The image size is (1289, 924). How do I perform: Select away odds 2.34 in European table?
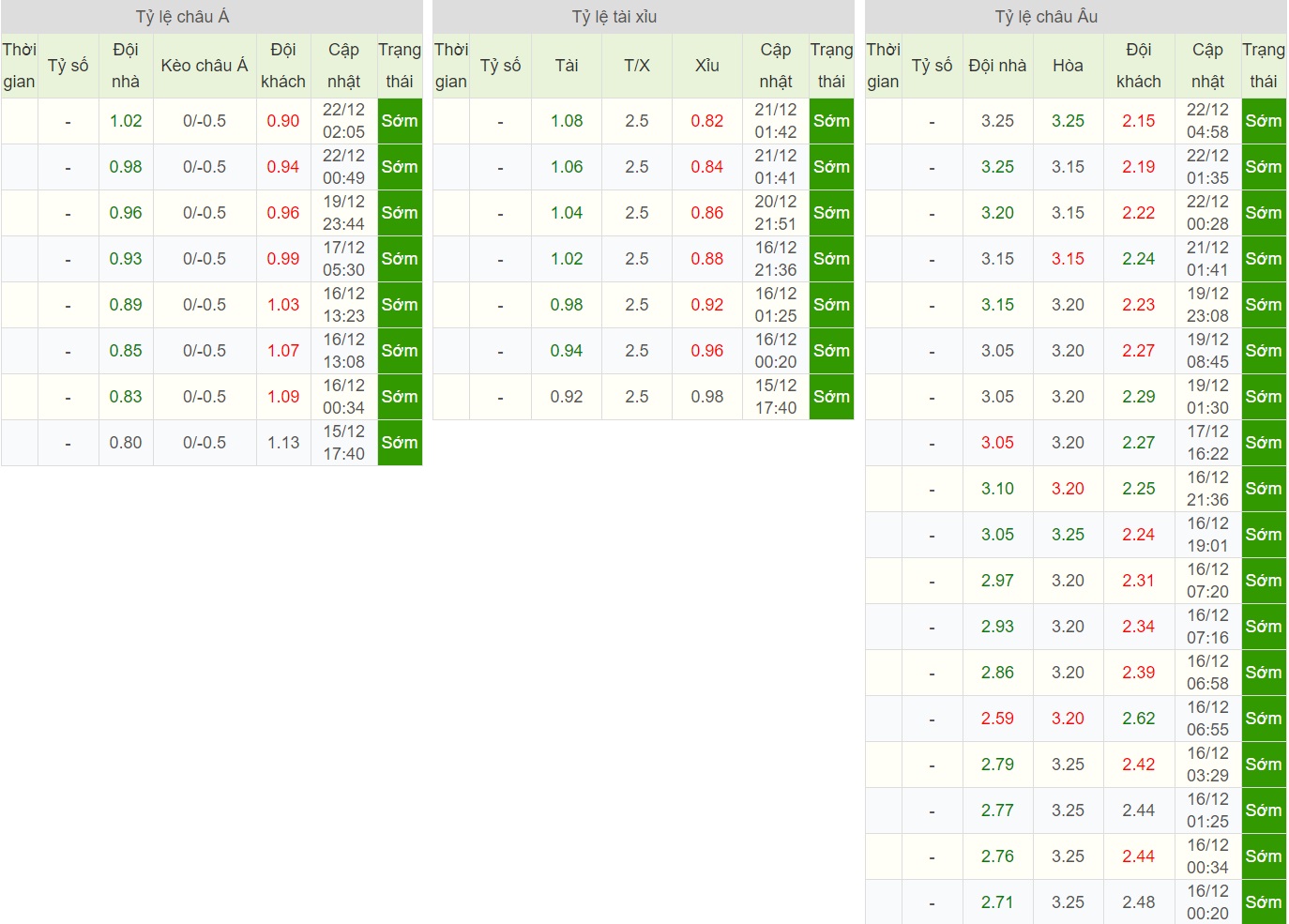point(1139,627)
